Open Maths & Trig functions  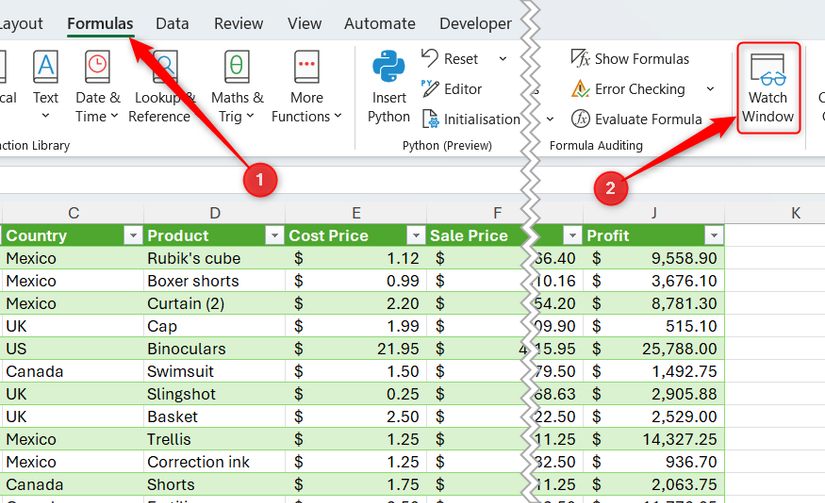click(237, 87)
